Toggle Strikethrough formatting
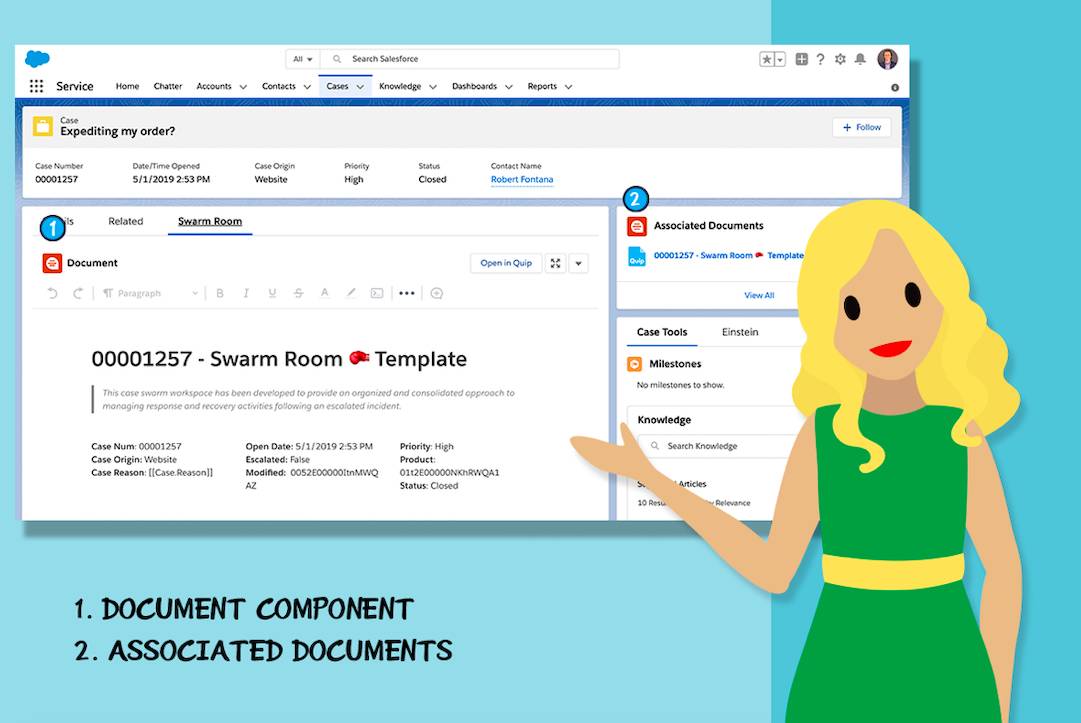The height and width of the screenshot is (723, 1081). (x=299, y=294)
